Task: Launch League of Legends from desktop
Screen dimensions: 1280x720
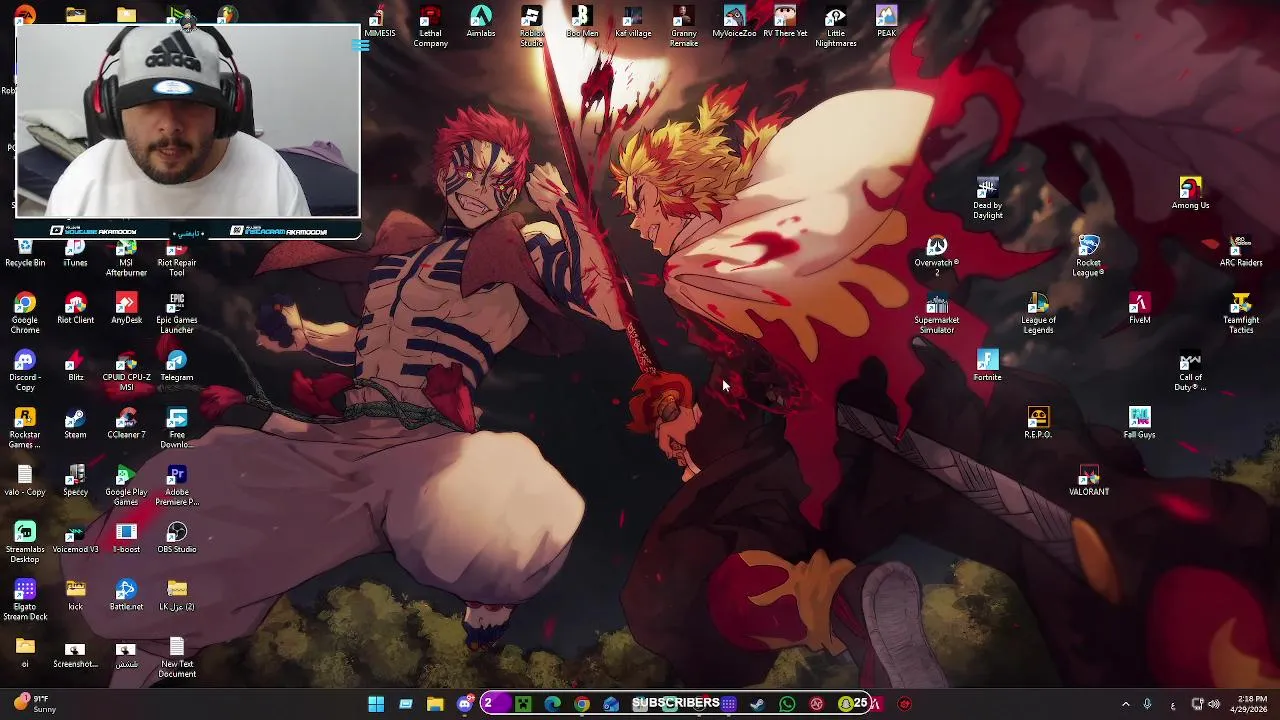Action: (x=1038, y=313)
